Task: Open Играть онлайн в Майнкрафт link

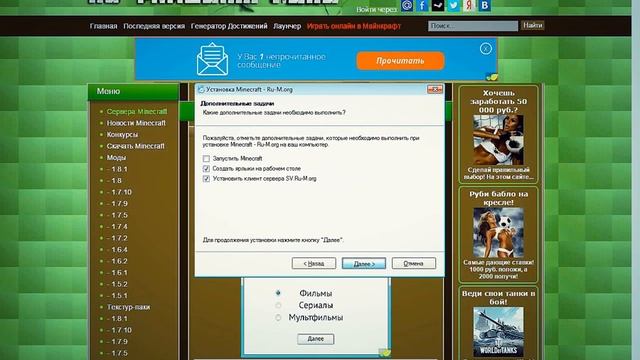Action: [x=354, y=26]
